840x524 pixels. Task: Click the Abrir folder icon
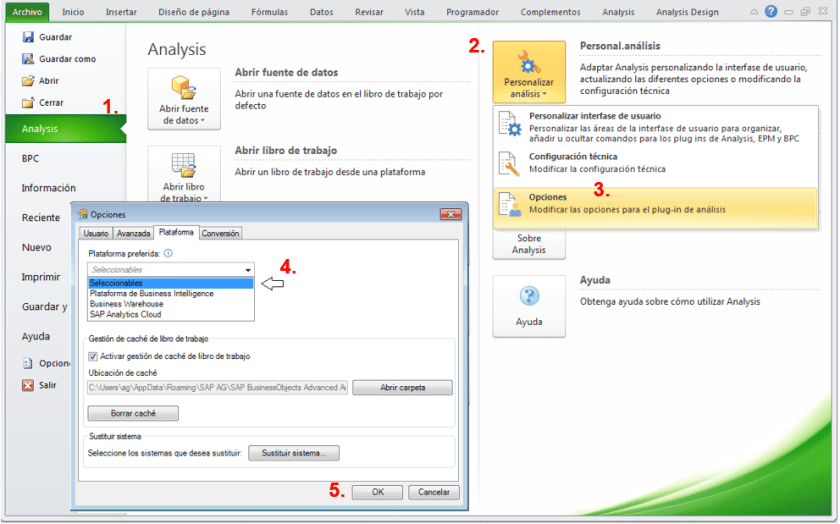28,81
